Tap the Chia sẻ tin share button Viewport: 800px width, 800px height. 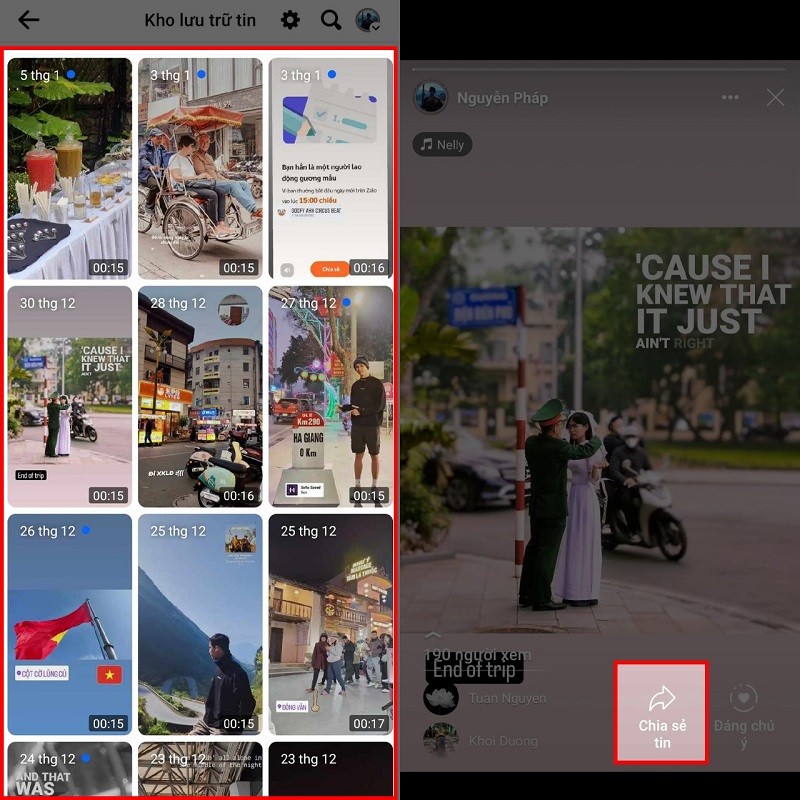[x=662, y=713]
